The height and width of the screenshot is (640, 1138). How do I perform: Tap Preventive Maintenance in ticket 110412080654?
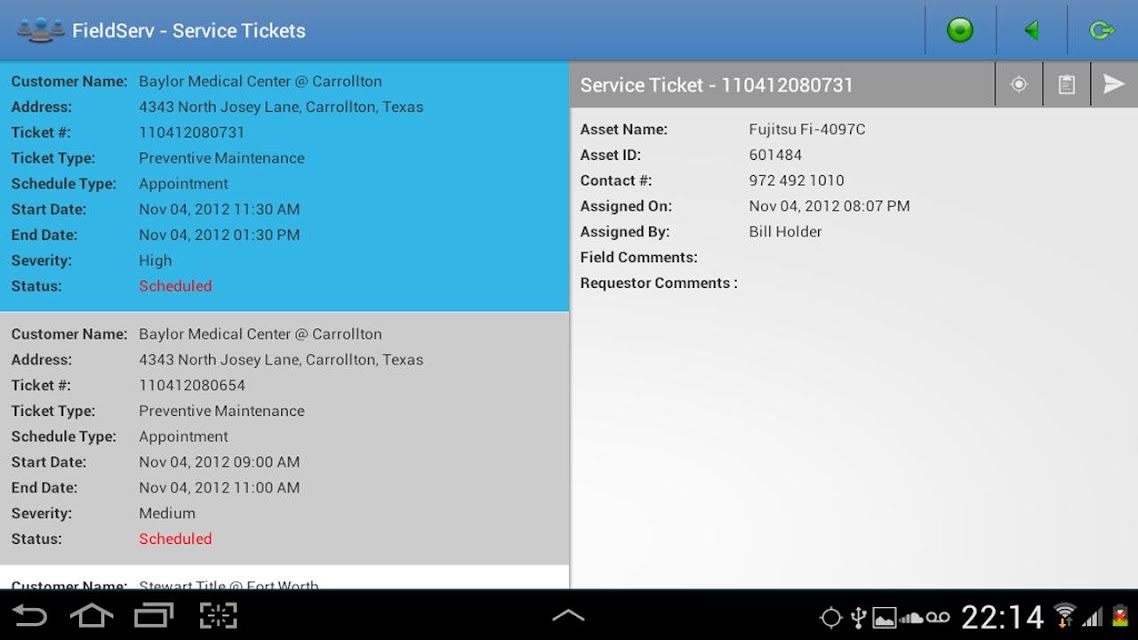221,411
